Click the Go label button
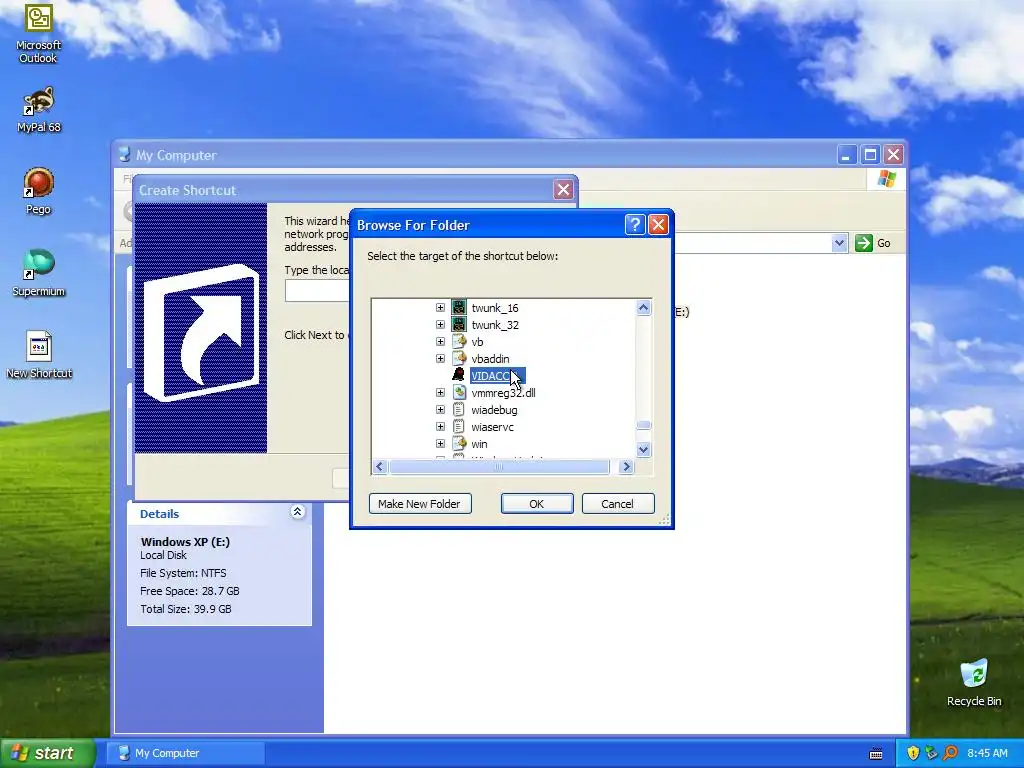The width and height of the screenshot is (1024, 768). tap(884, 243)
